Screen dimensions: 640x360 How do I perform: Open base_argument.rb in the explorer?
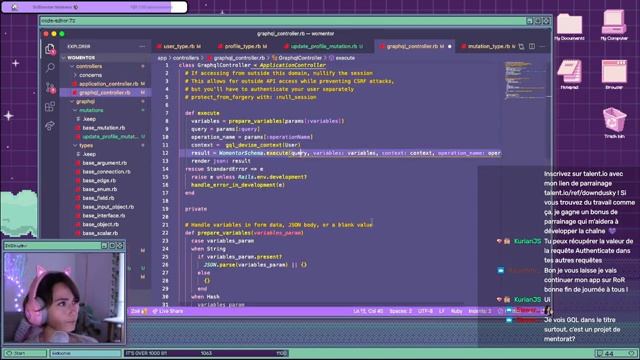(104, 163)
